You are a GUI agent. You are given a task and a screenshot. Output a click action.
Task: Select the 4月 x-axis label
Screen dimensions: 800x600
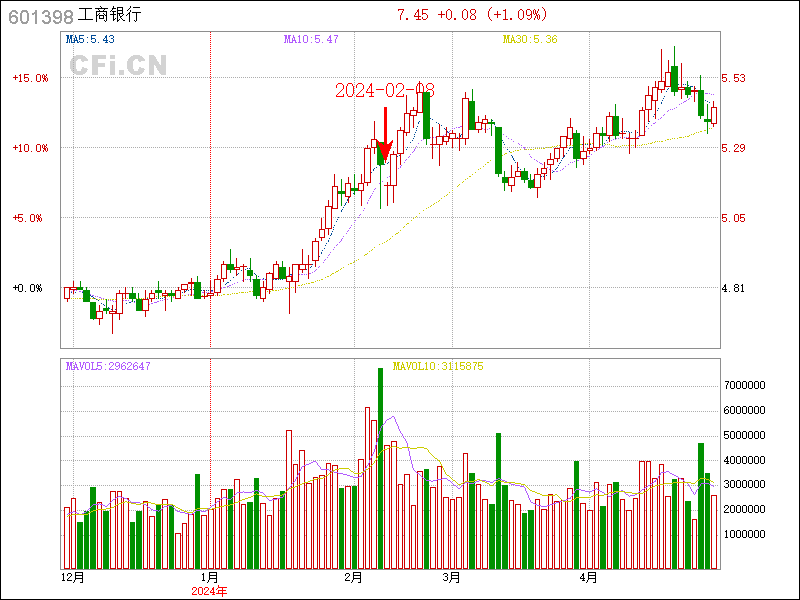589,577
